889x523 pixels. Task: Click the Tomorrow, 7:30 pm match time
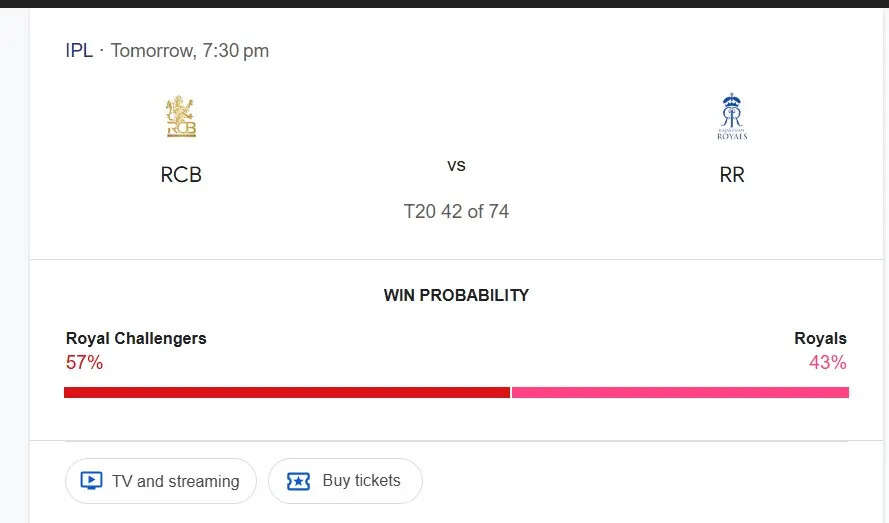pos(189,50)
